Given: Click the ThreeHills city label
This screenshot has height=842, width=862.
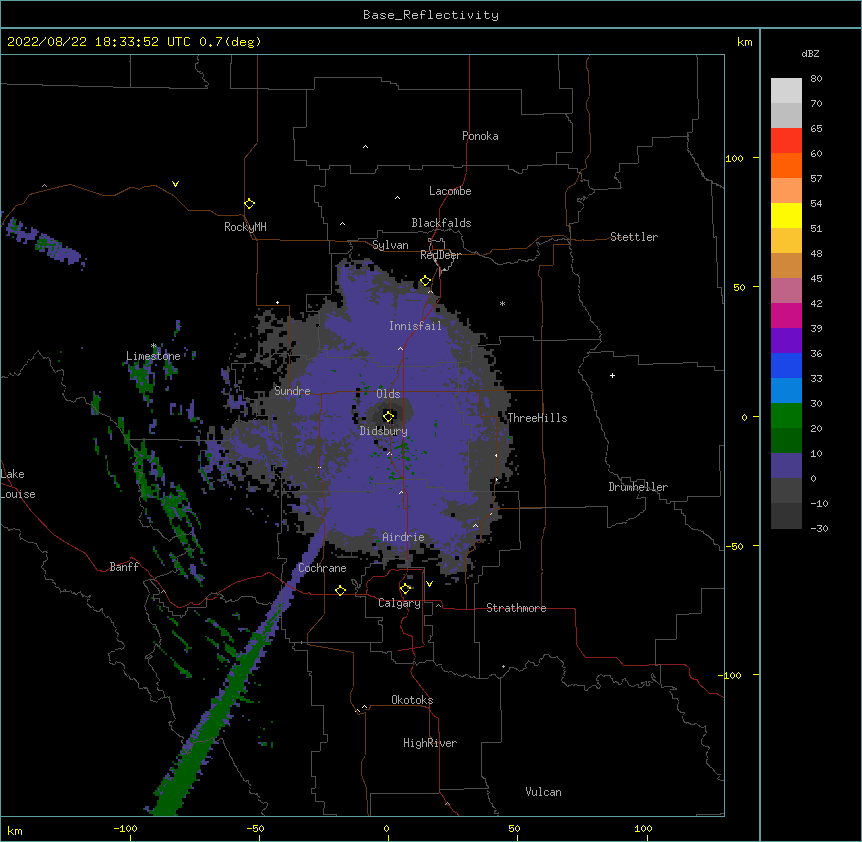Looking at the screenshot, I should 537,418.
